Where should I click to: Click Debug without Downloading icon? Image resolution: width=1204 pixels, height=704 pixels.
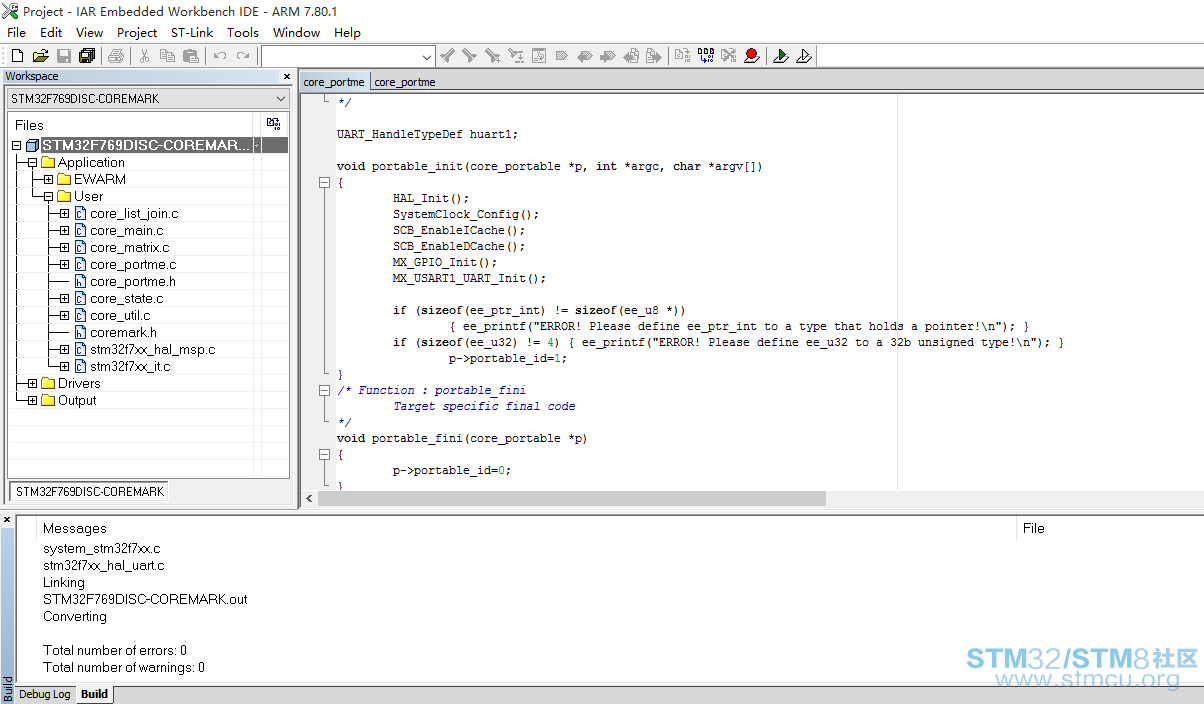point(804,56)
